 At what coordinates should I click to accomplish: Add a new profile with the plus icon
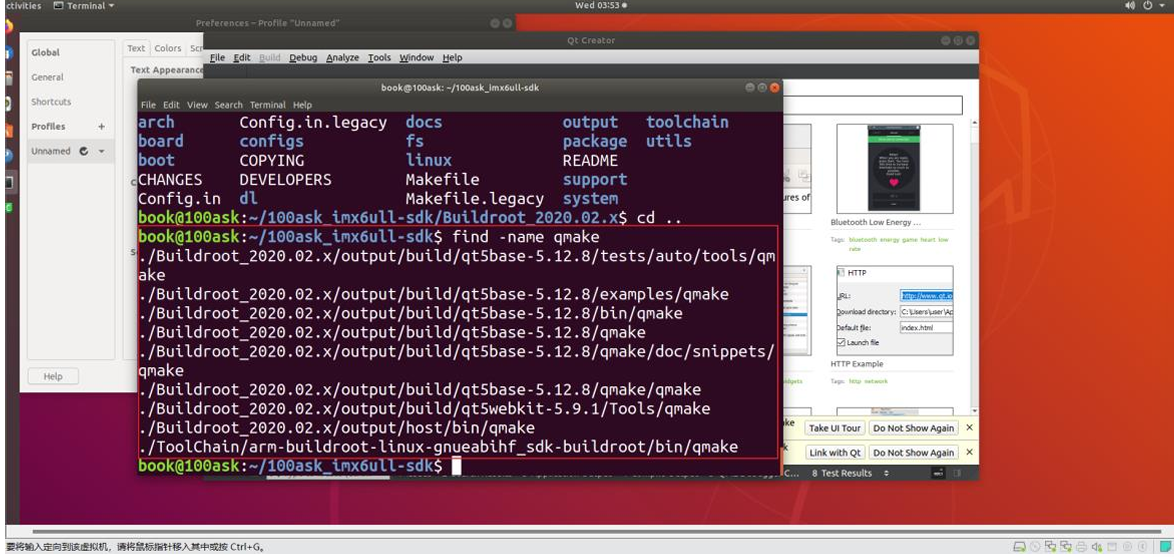[101, 127]
